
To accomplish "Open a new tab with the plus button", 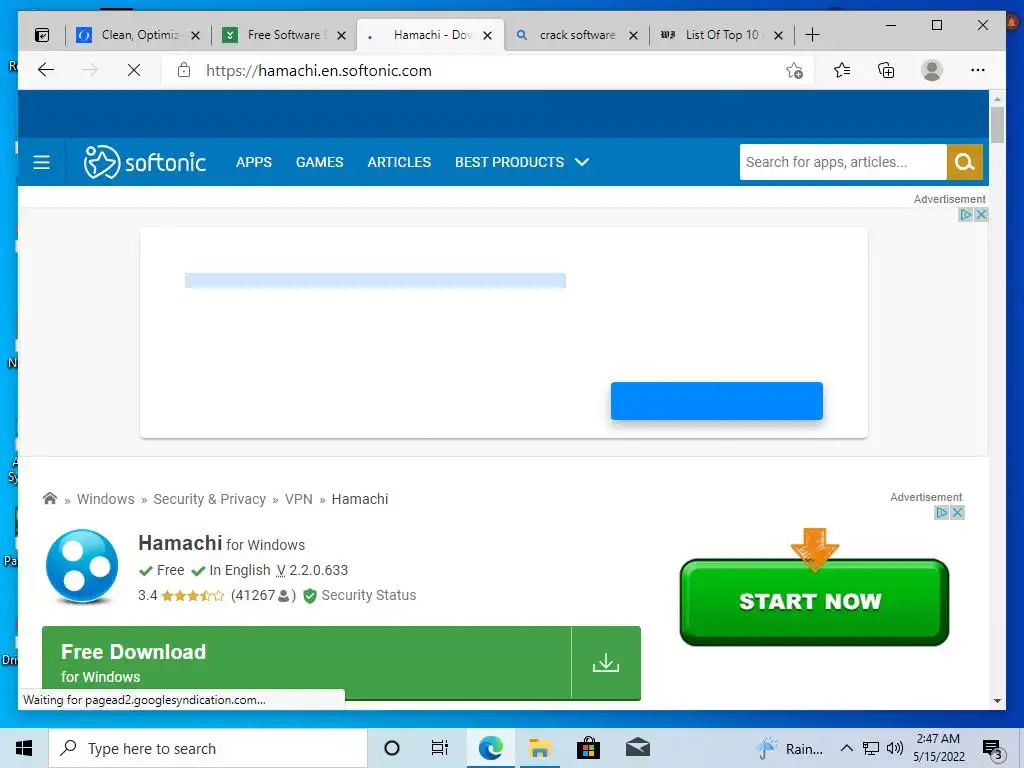I will (x=812, y=35).
